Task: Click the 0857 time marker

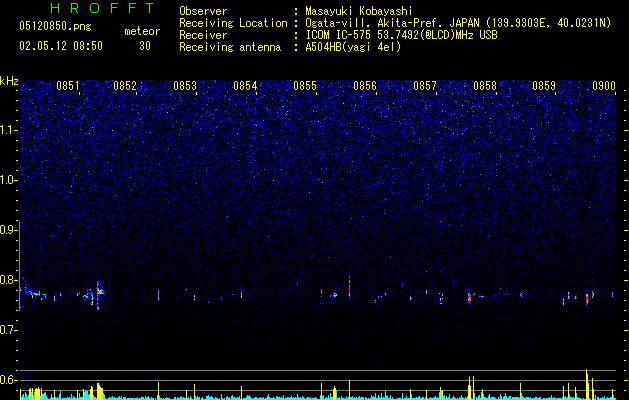Action: click(x=424, y=86)
